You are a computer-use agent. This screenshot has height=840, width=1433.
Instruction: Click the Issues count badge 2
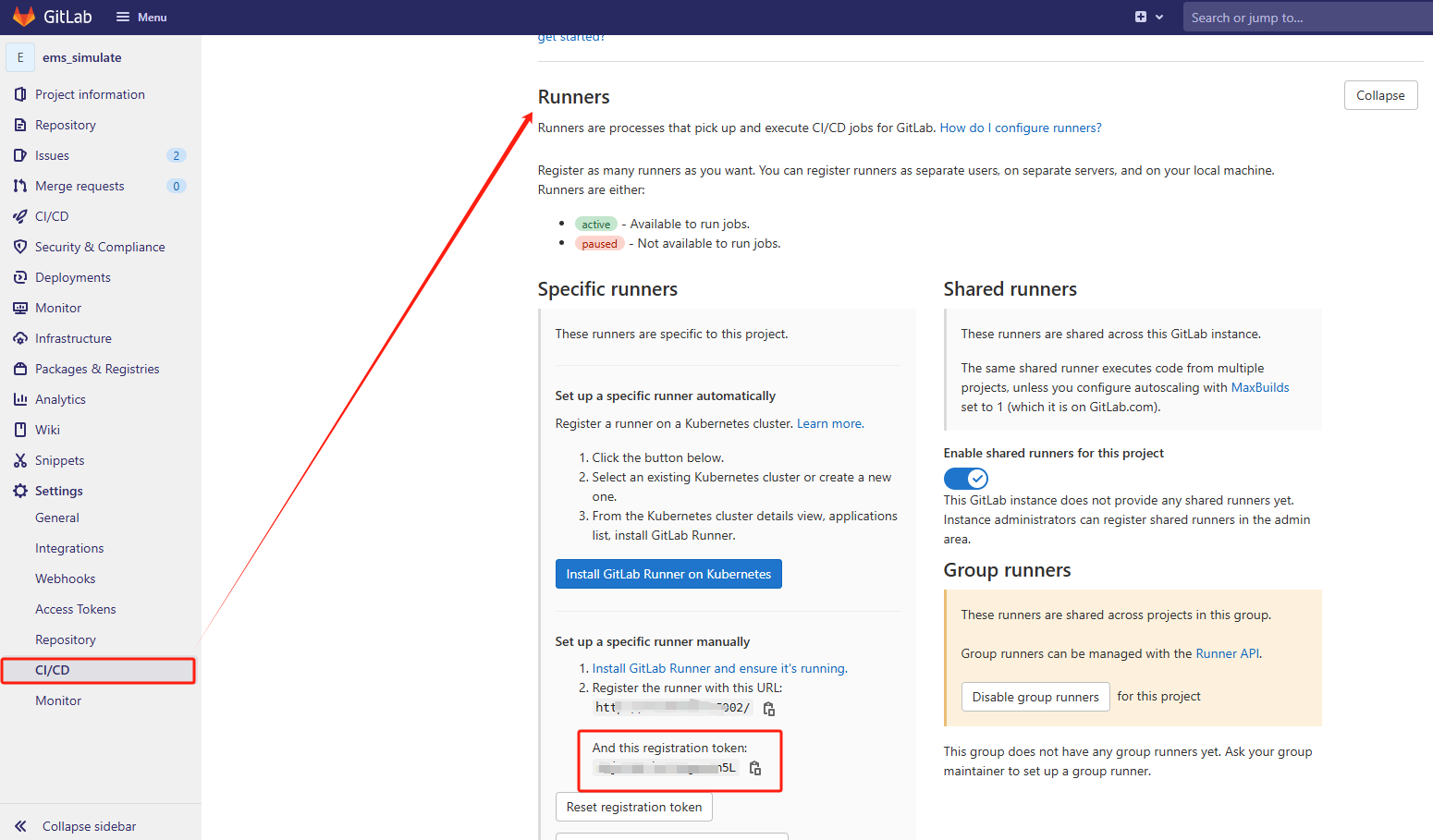(177, 155)
